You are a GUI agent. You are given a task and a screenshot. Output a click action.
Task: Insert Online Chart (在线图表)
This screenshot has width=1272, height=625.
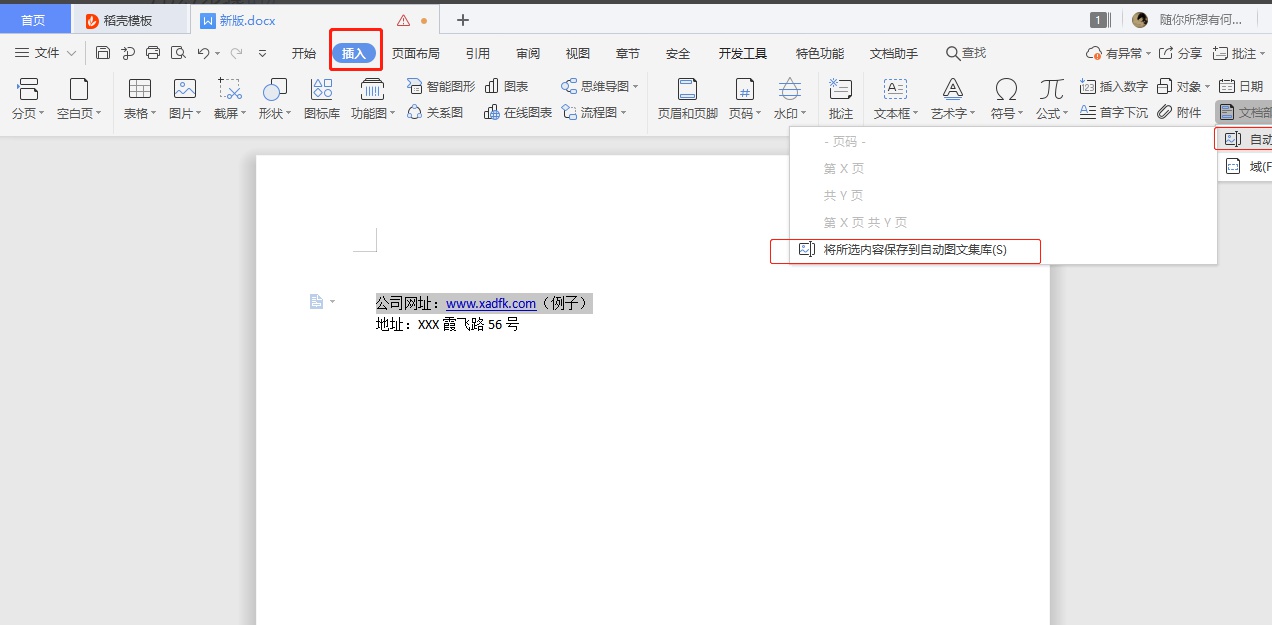click(x=518, y=113)
